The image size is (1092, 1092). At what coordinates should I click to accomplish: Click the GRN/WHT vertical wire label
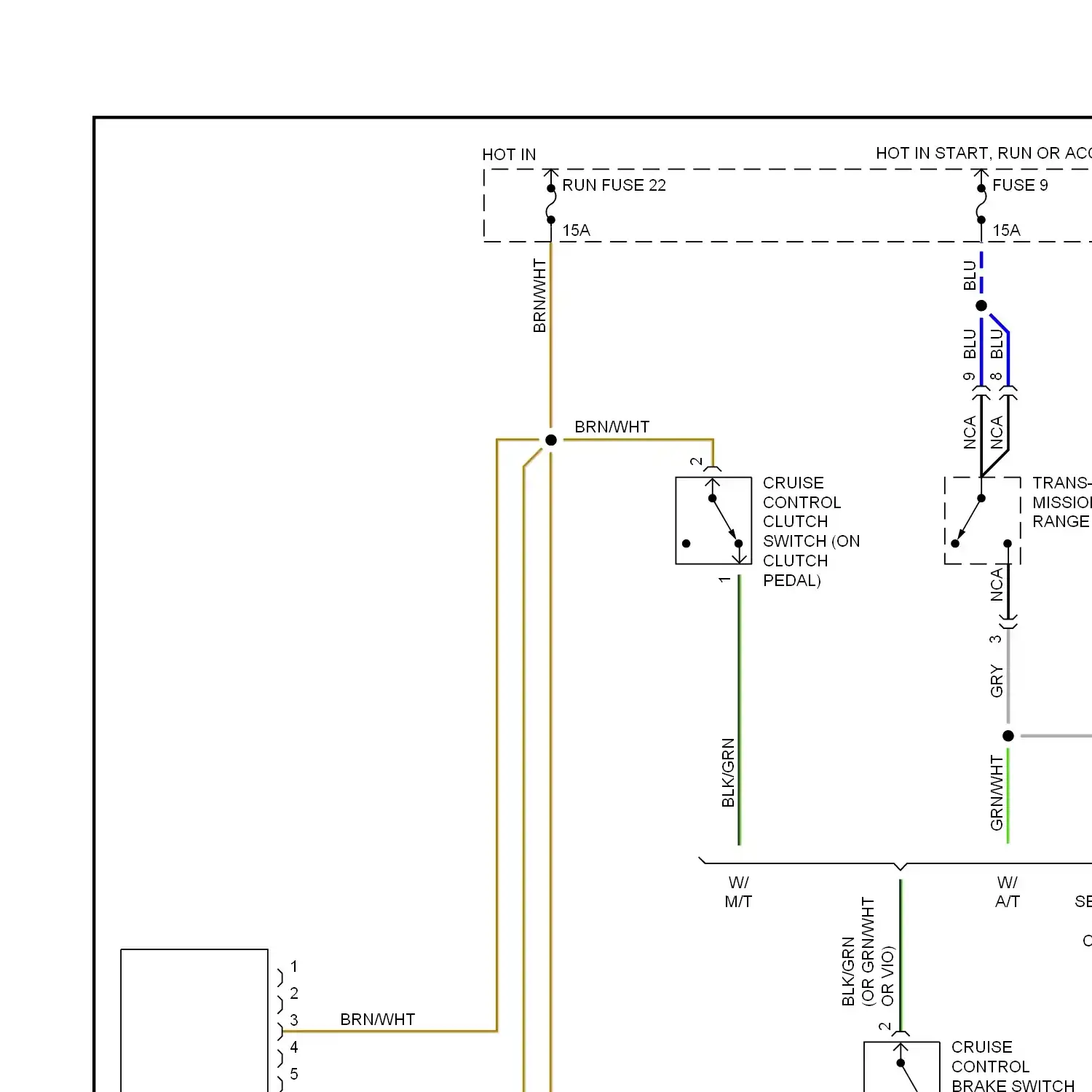(x=997, y=793)
